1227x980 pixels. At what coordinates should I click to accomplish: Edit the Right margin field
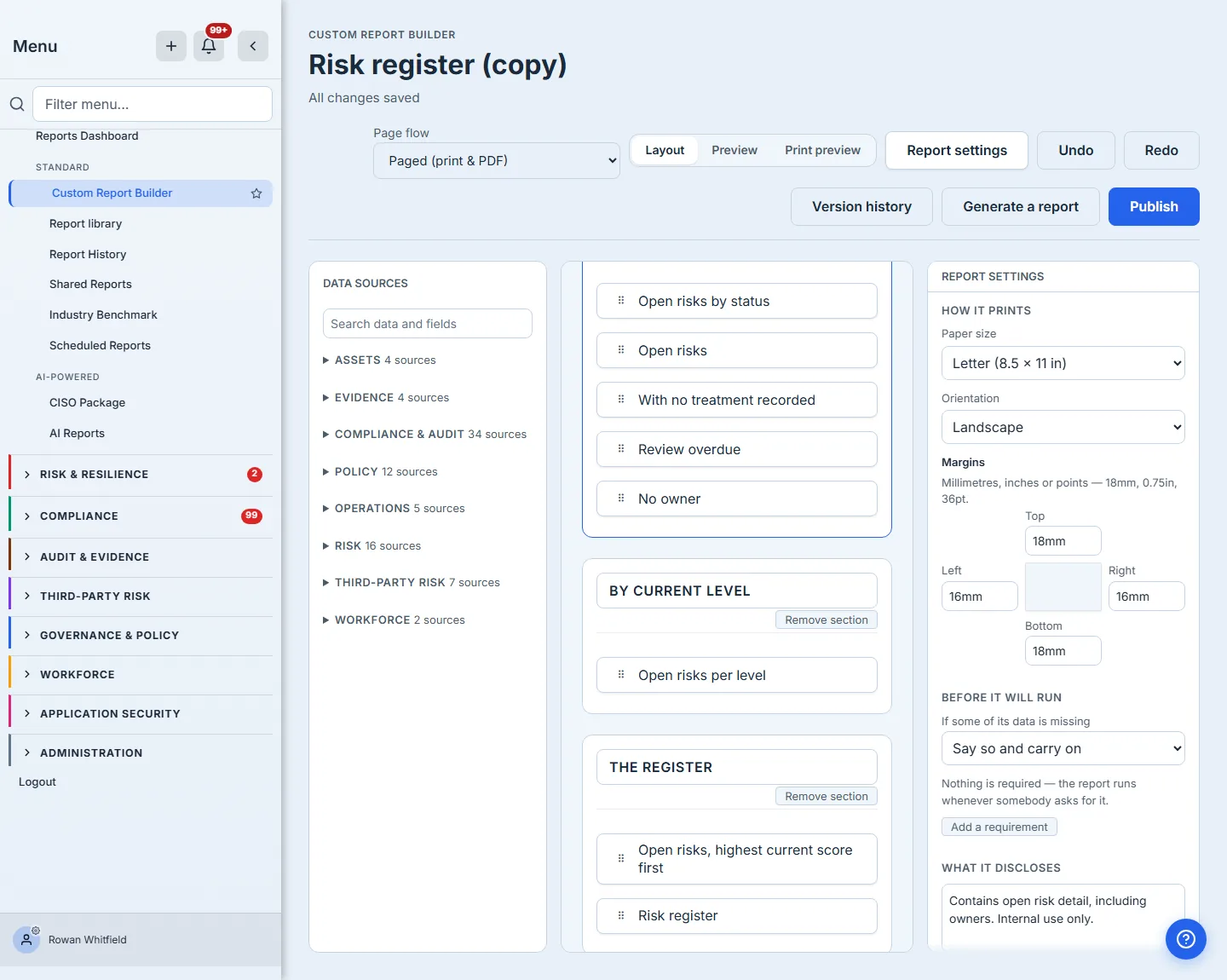click(x=1147, y=597)
